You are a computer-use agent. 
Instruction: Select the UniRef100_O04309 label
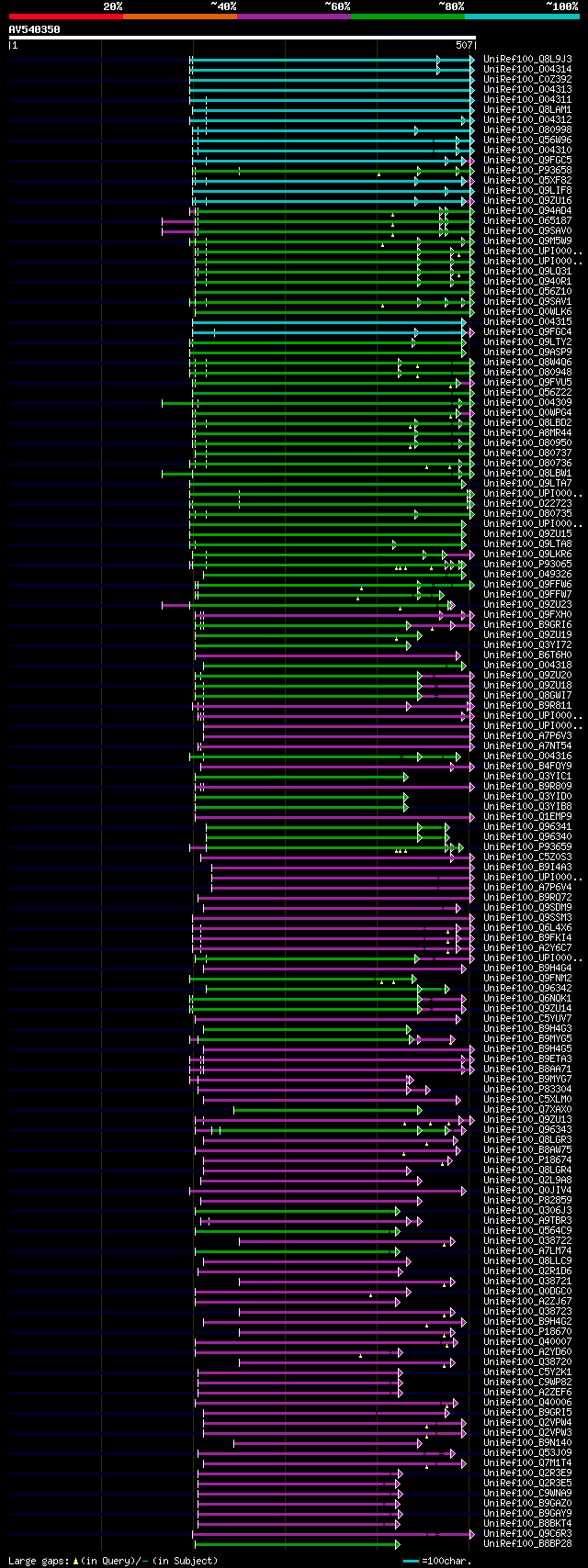[527, 402]
